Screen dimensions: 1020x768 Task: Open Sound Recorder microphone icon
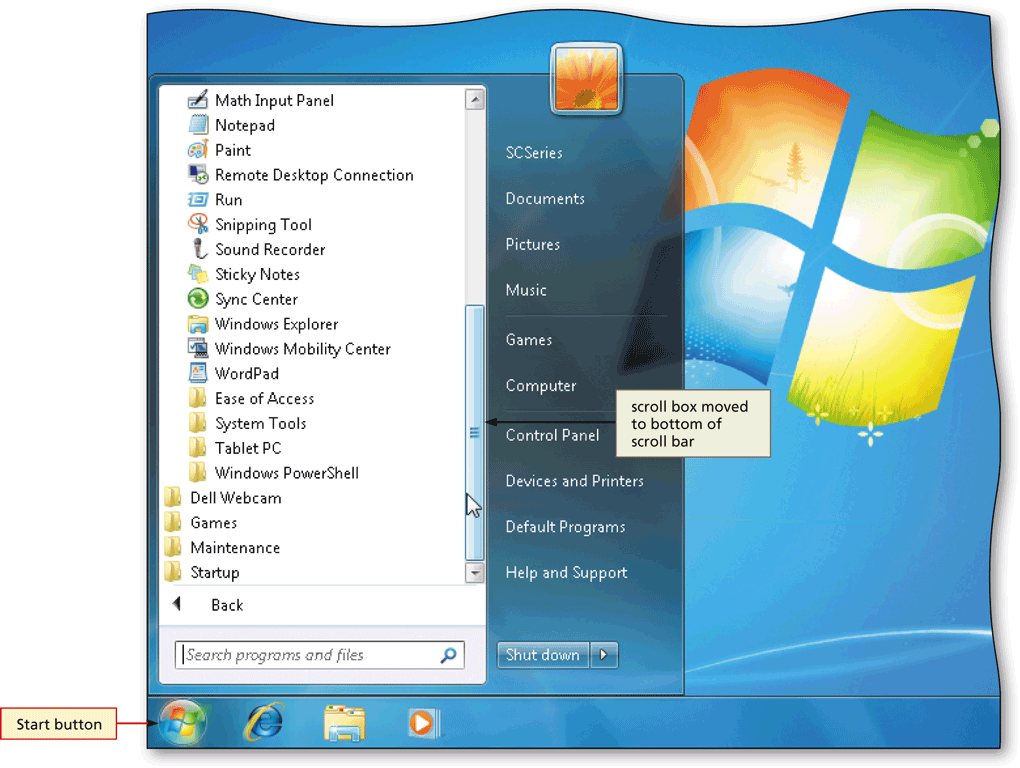pyautogui.click(x=198, y=248)
